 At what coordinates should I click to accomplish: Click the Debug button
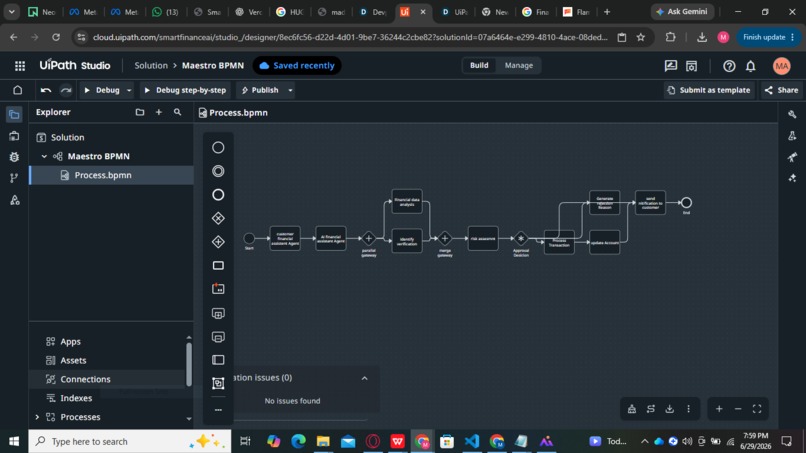click(x=102, y=90)
